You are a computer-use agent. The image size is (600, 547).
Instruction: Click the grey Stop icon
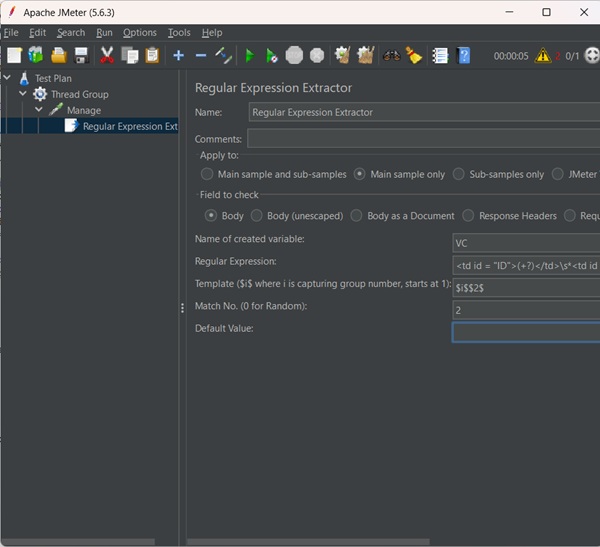coord(294,56)
